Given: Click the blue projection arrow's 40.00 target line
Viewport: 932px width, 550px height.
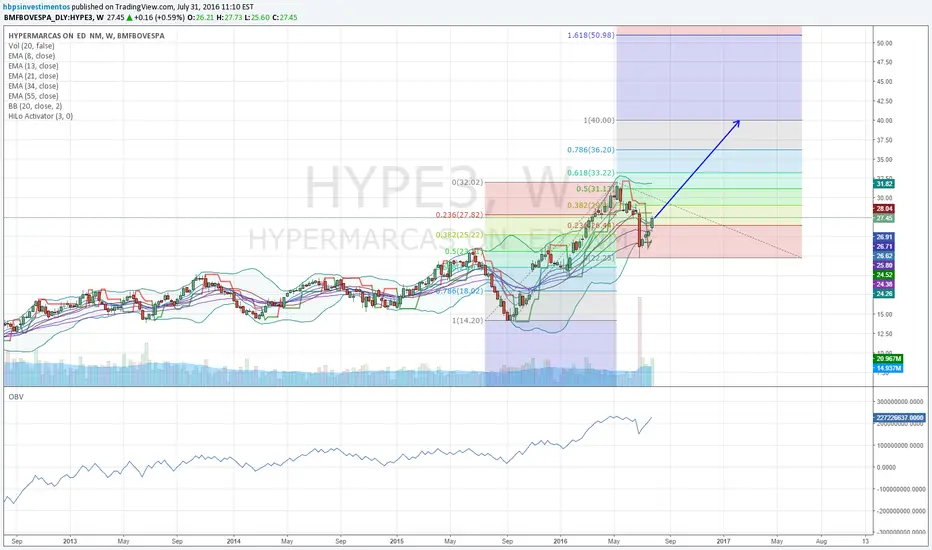Looking at the screenshot, I should point(709,120).
